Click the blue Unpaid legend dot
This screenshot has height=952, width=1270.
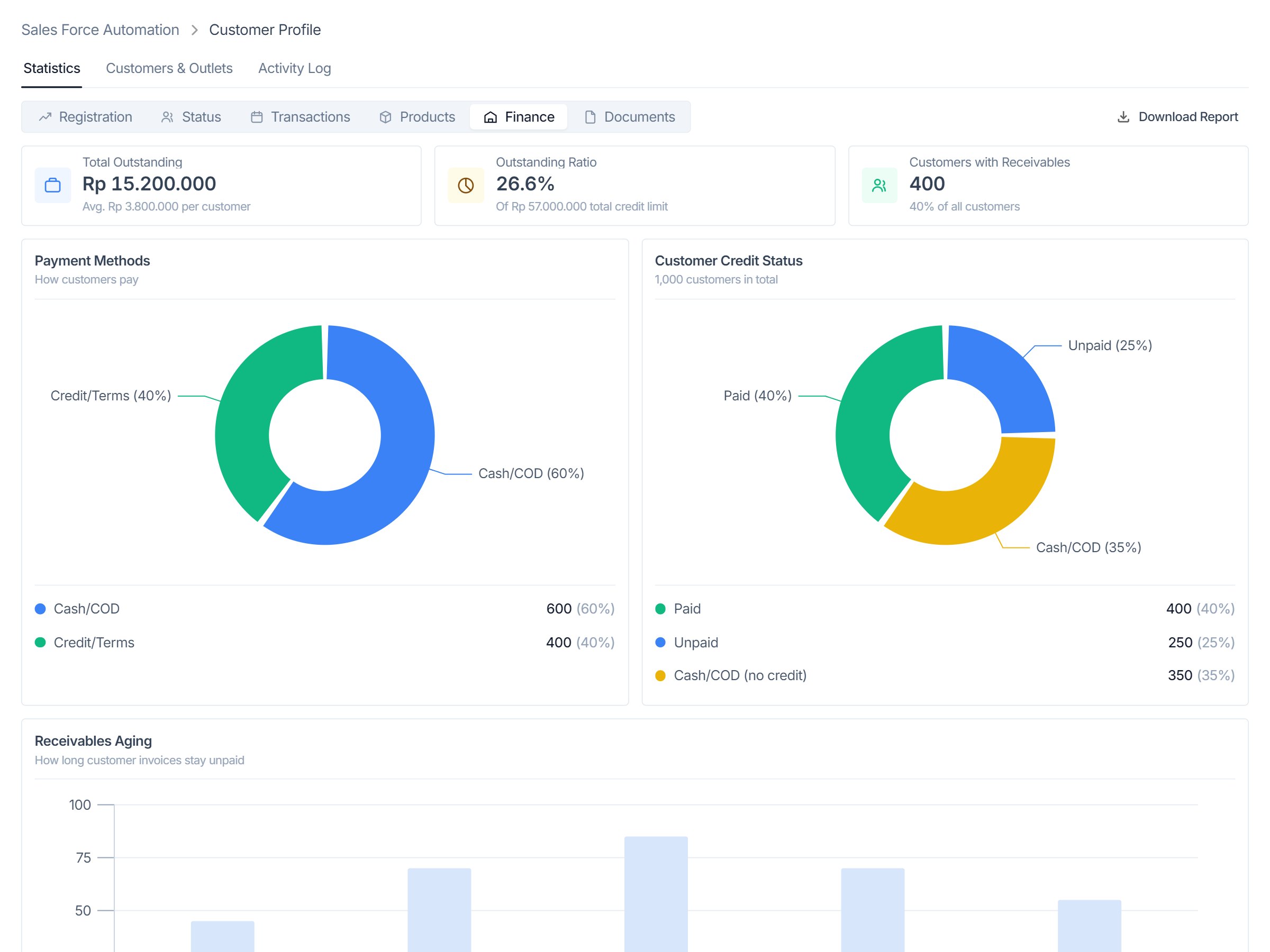(660, 643)
